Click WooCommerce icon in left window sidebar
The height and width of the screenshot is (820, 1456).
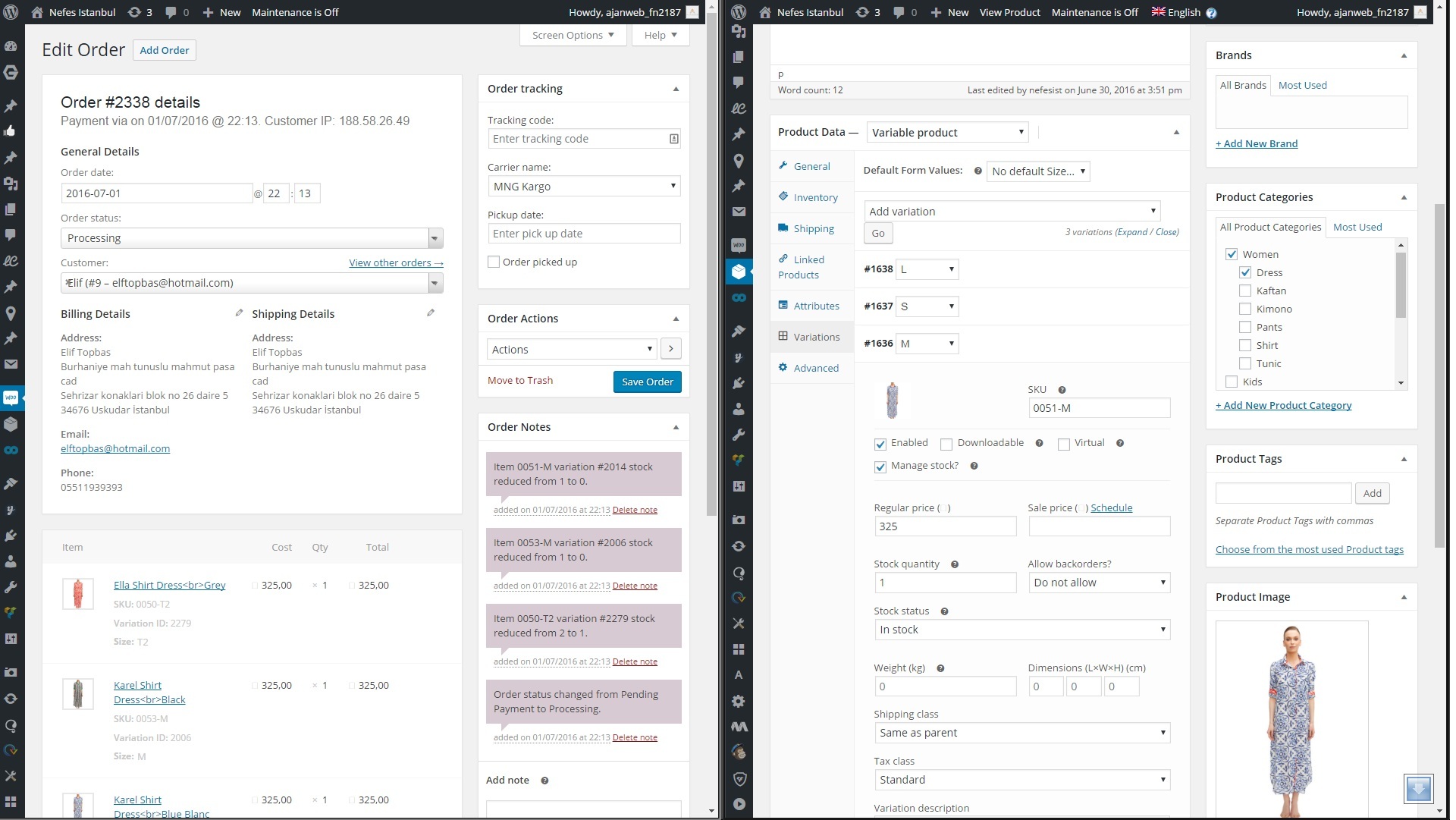point(11,397)
